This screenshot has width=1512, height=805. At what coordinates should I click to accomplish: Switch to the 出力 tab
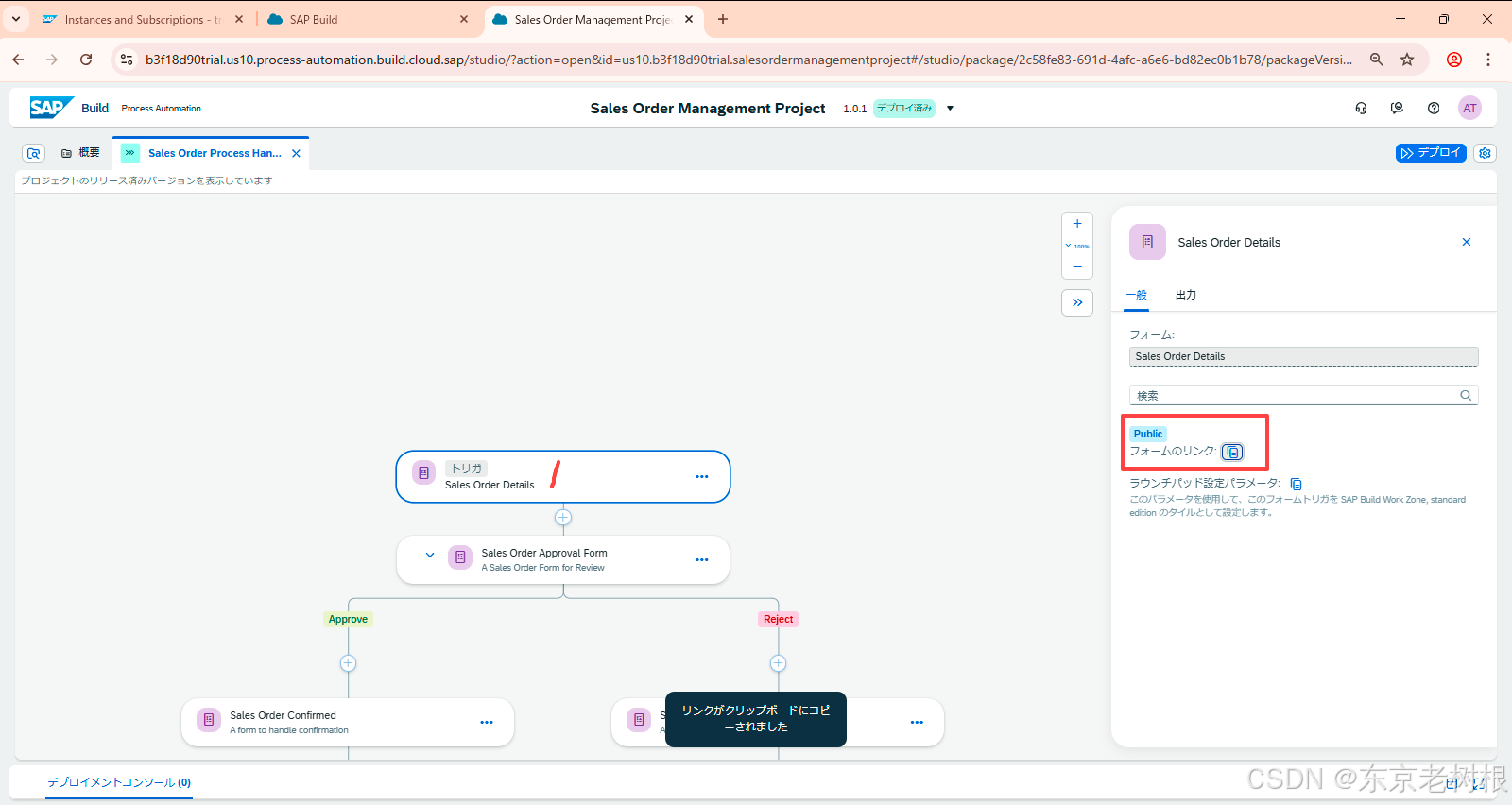tap(1186, 295)
